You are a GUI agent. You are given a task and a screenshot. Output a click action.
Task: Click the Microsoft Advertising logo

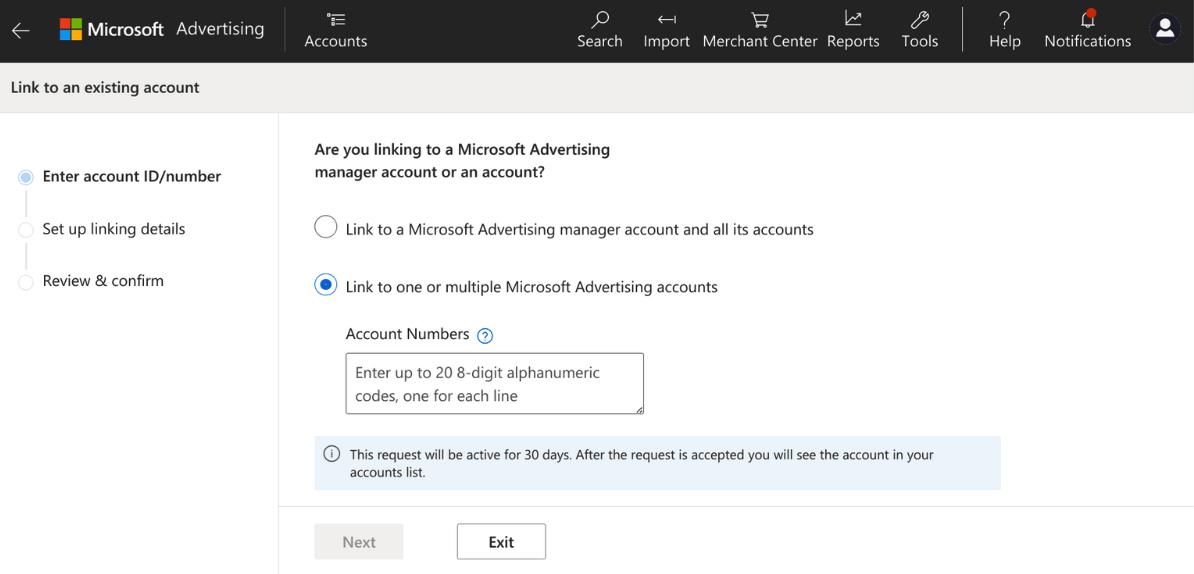[x=162, y=29]
